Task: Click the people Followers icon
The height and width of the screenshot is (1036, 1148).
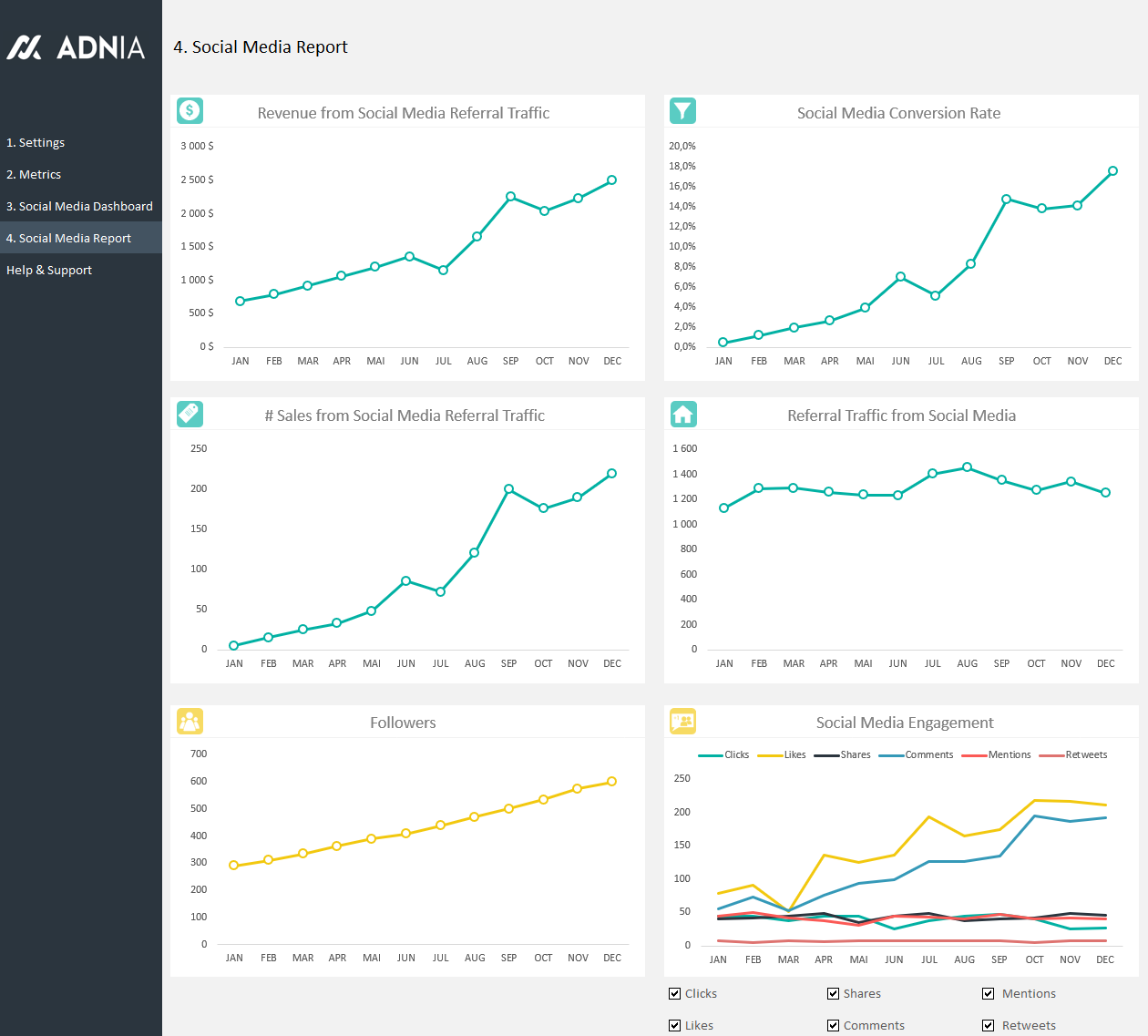Action: (190, 721)
